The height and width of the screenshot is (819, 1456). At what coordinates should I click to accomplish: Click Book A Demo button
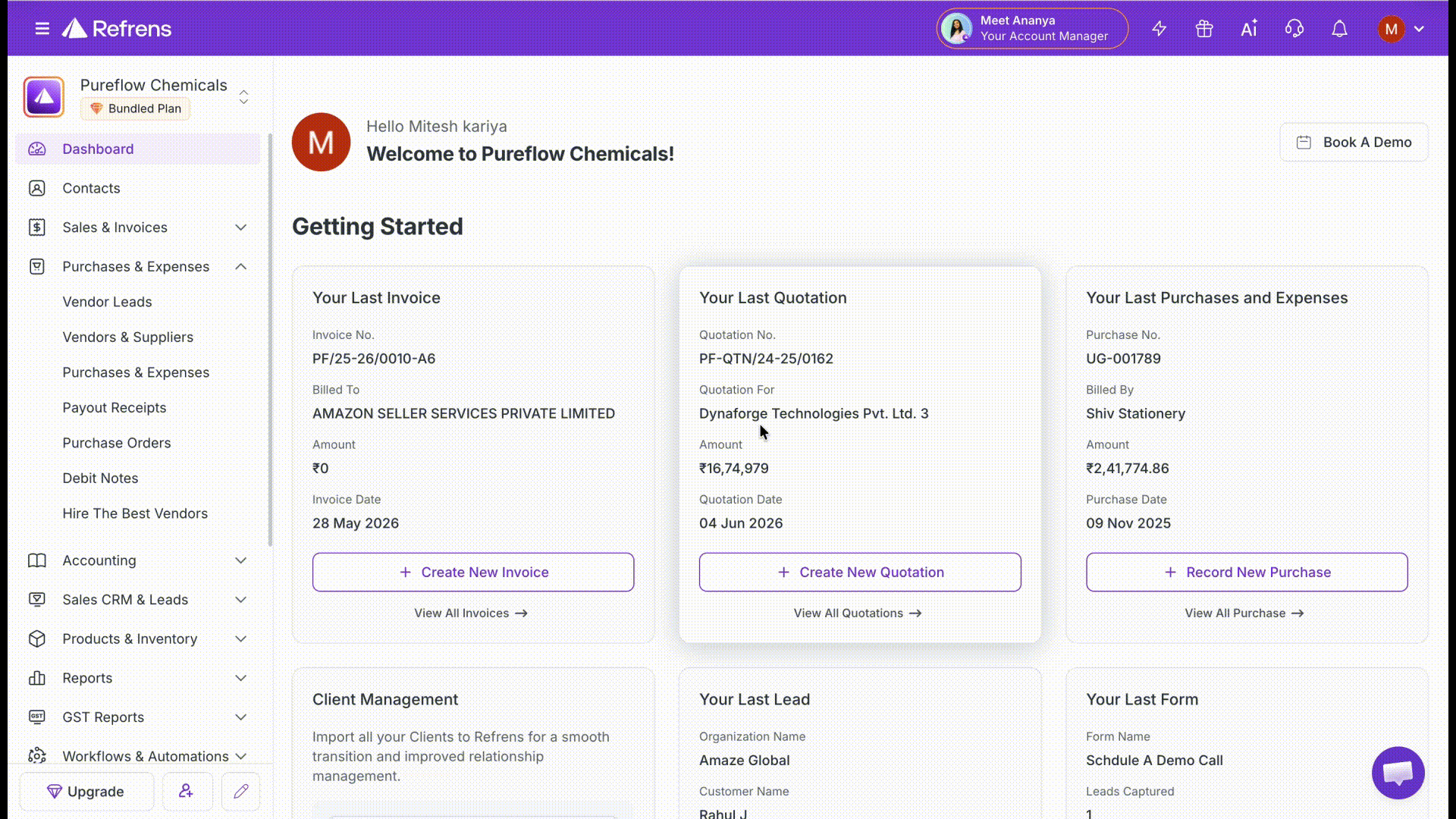point(1354,142)
